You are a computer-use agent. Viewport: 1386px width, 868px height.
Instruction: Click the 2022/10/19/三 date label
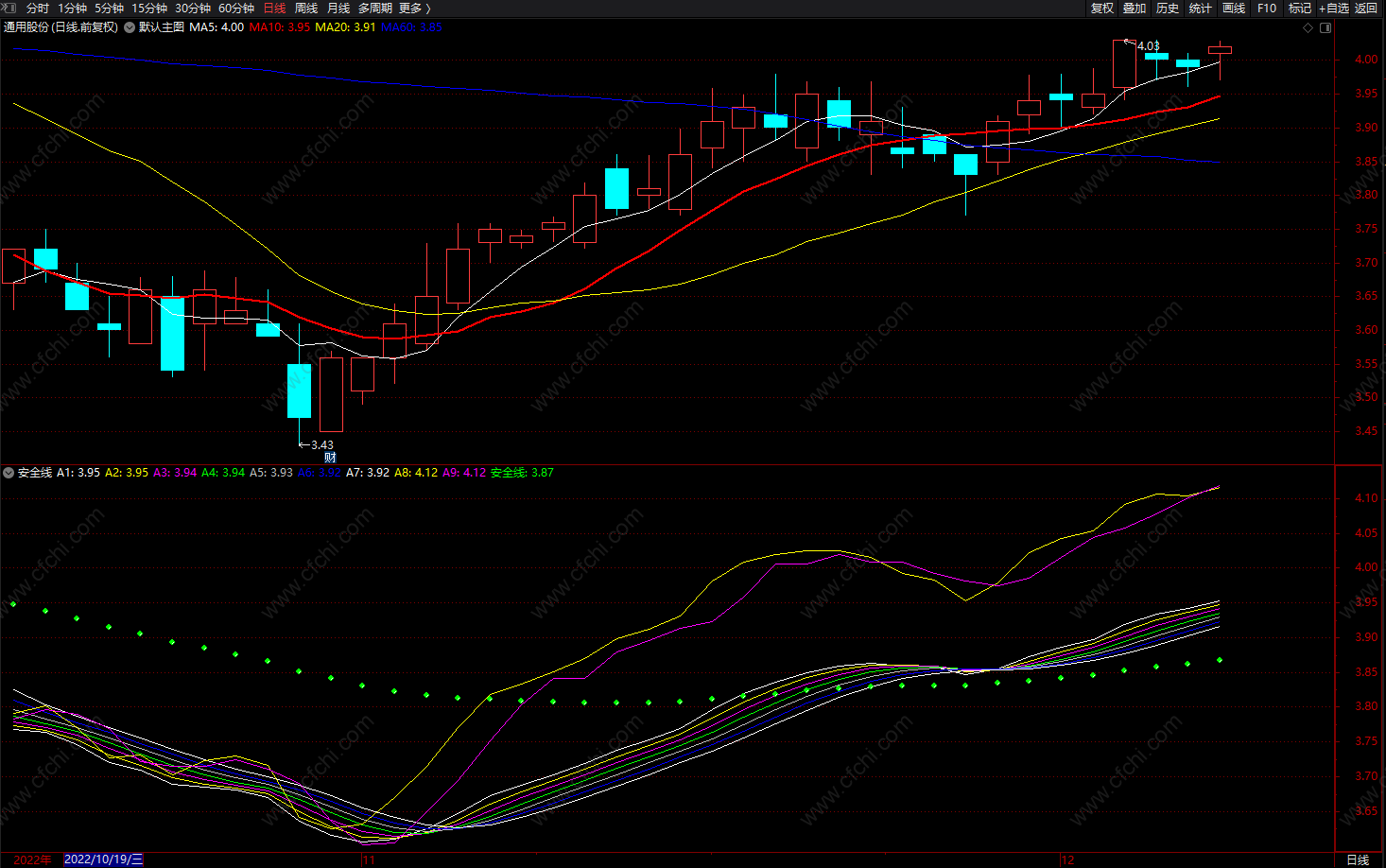[104, 859]
